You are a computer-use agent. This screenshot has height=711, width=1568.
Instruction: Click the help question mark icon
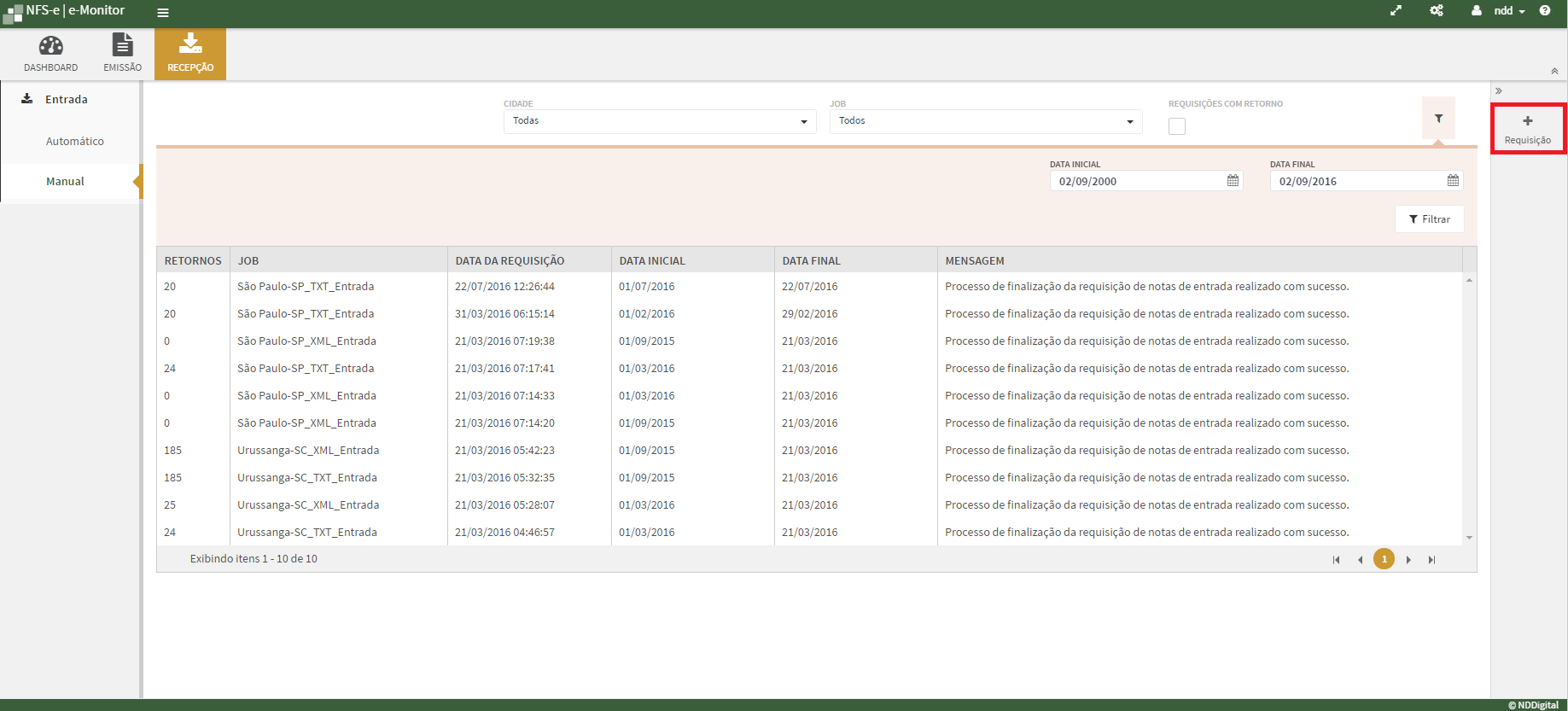[x=1545, y=11]
